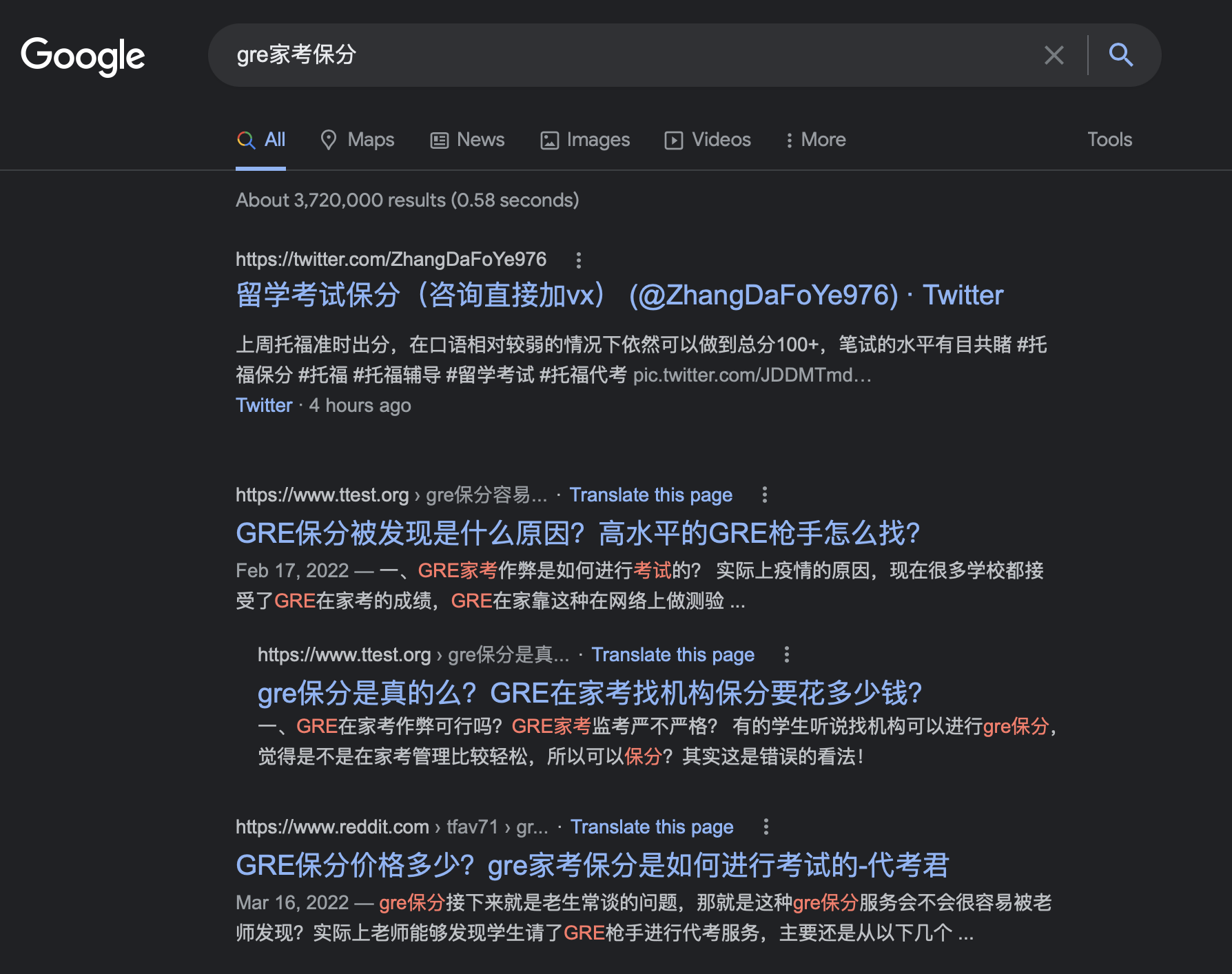Switch to the Maps tab
This screenshot has height=974, width=1232.
tap(357, 140)
